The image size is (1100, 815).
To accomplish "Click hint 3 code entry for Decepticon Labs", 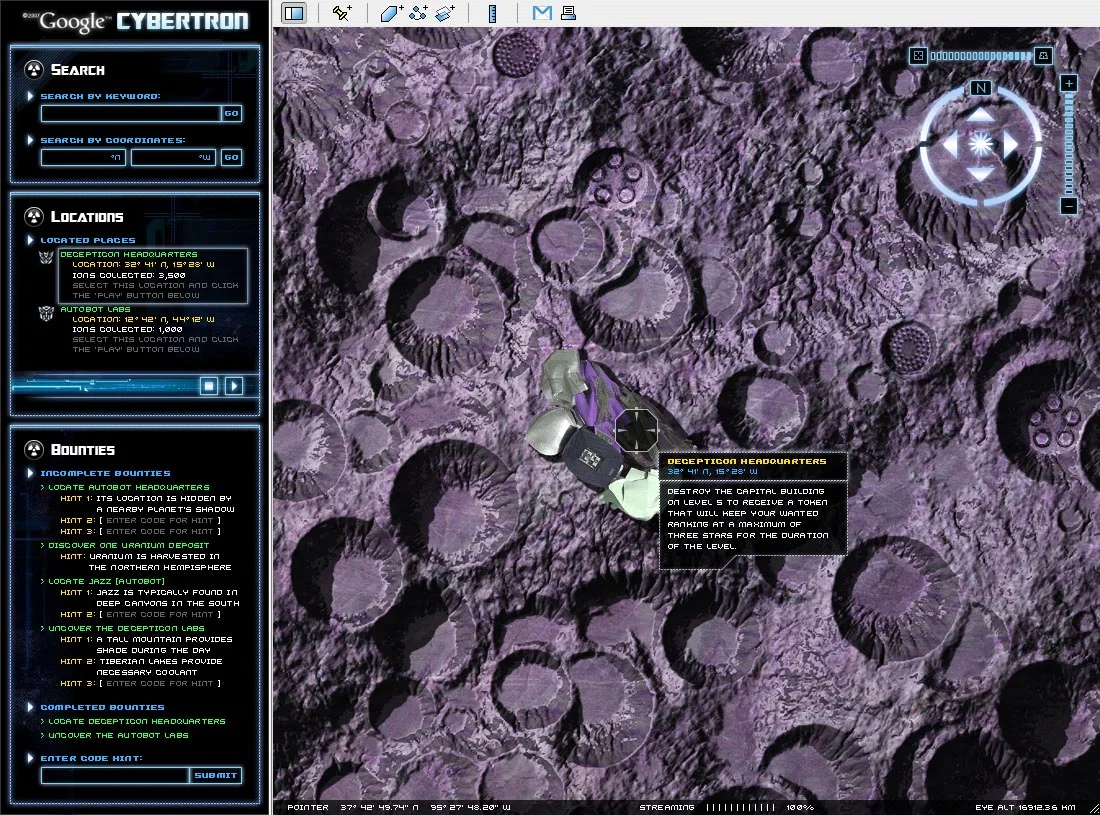I will click(160, 683).
